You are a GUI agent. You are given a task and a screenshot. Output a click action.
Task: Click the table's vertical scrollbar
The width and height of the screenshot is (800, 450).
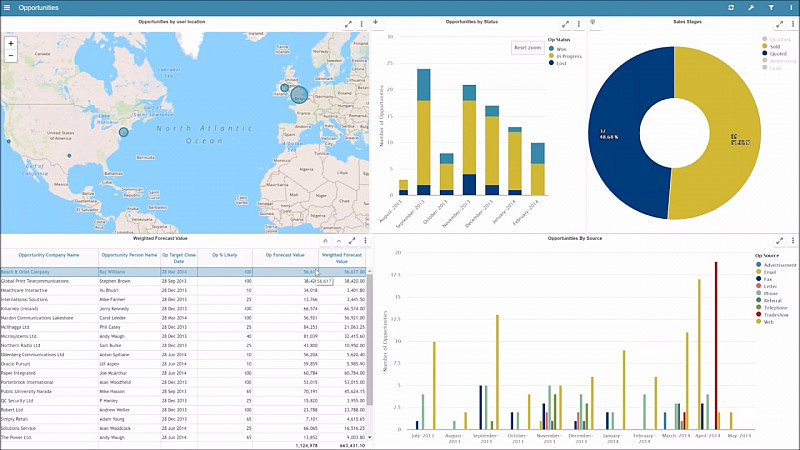pyautogui.click(x=370, y=339)
